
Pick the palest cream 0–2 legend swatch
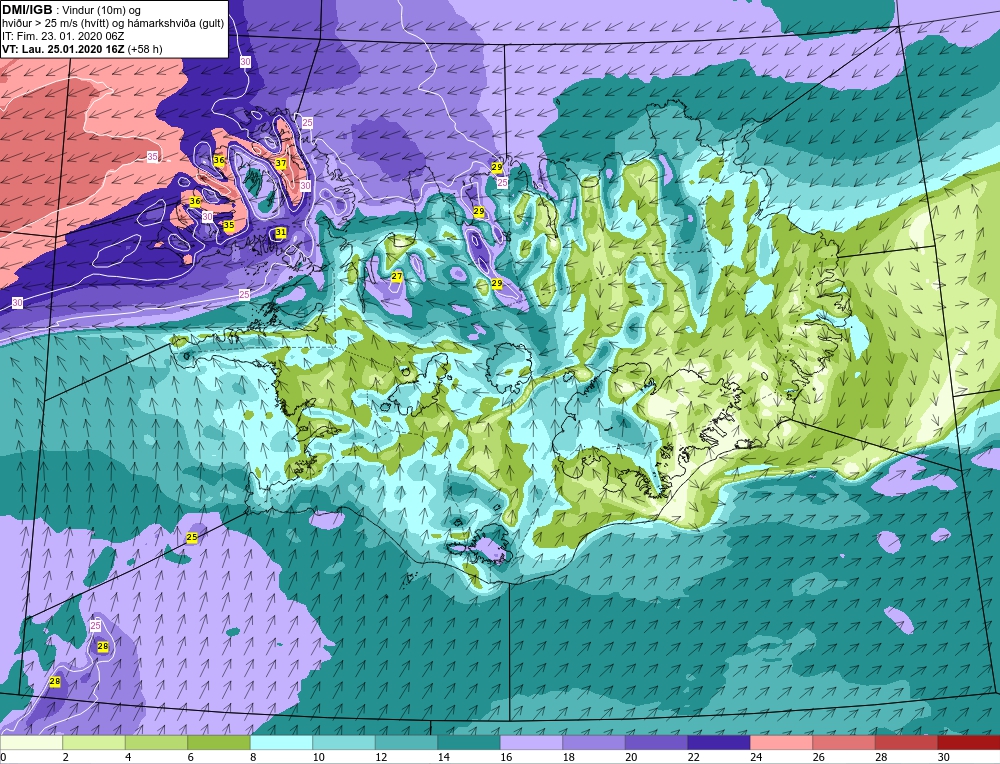coord(31,743)
